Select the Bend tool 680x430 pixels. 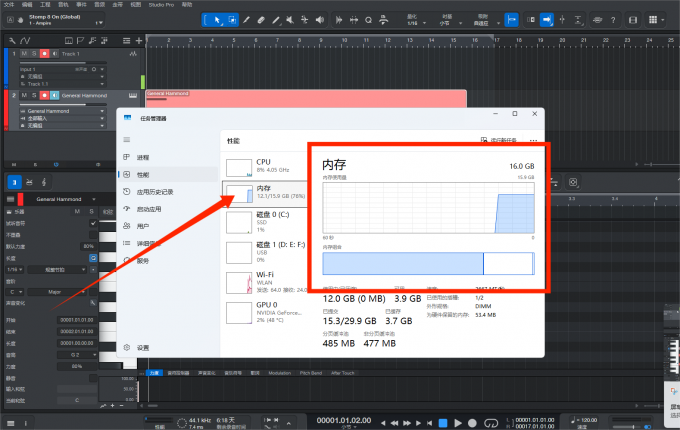tap(304, 20)
